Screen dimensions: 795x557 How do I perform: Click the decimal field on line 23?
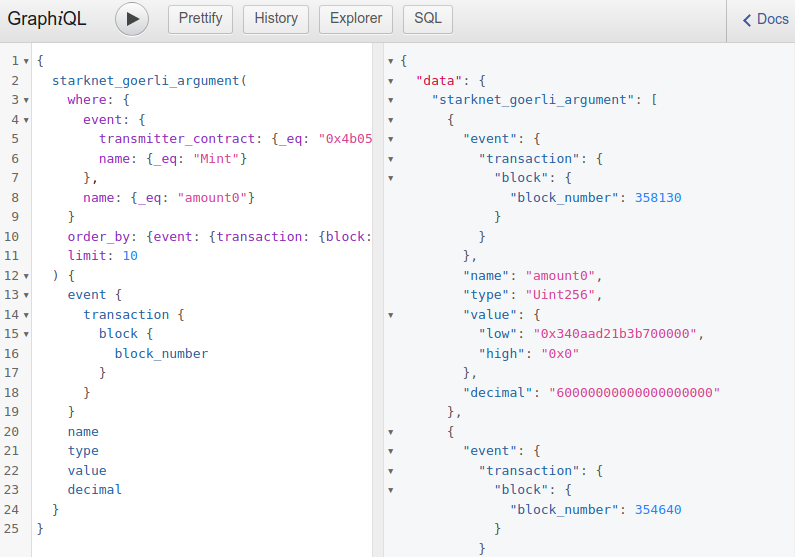coord(95,490)
